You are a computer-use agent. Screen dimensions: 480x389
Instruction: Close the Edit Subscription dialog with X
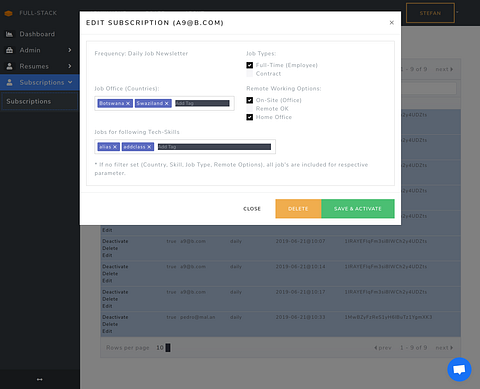(x=392, y=23)
